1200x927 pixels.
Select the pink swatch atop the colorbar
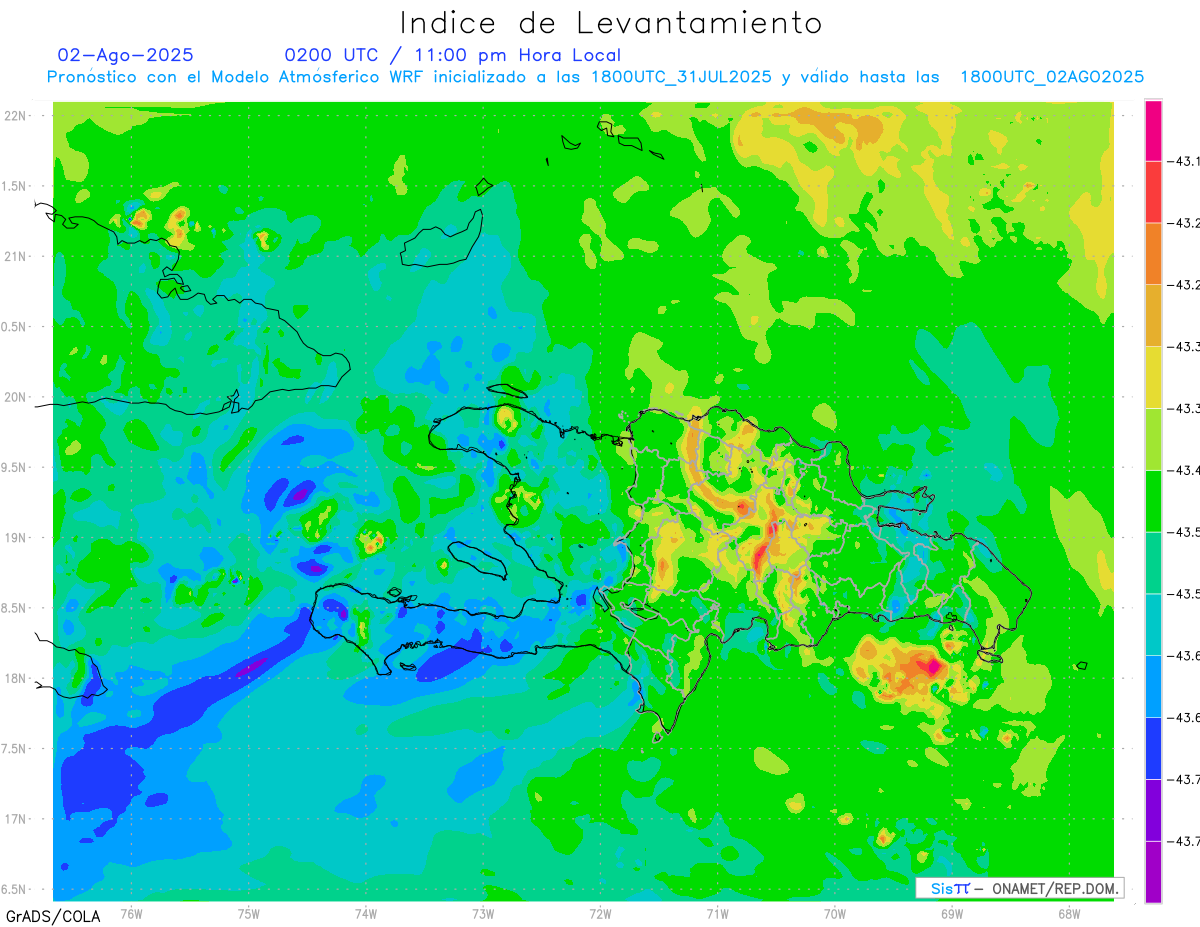pos(1153,131)
